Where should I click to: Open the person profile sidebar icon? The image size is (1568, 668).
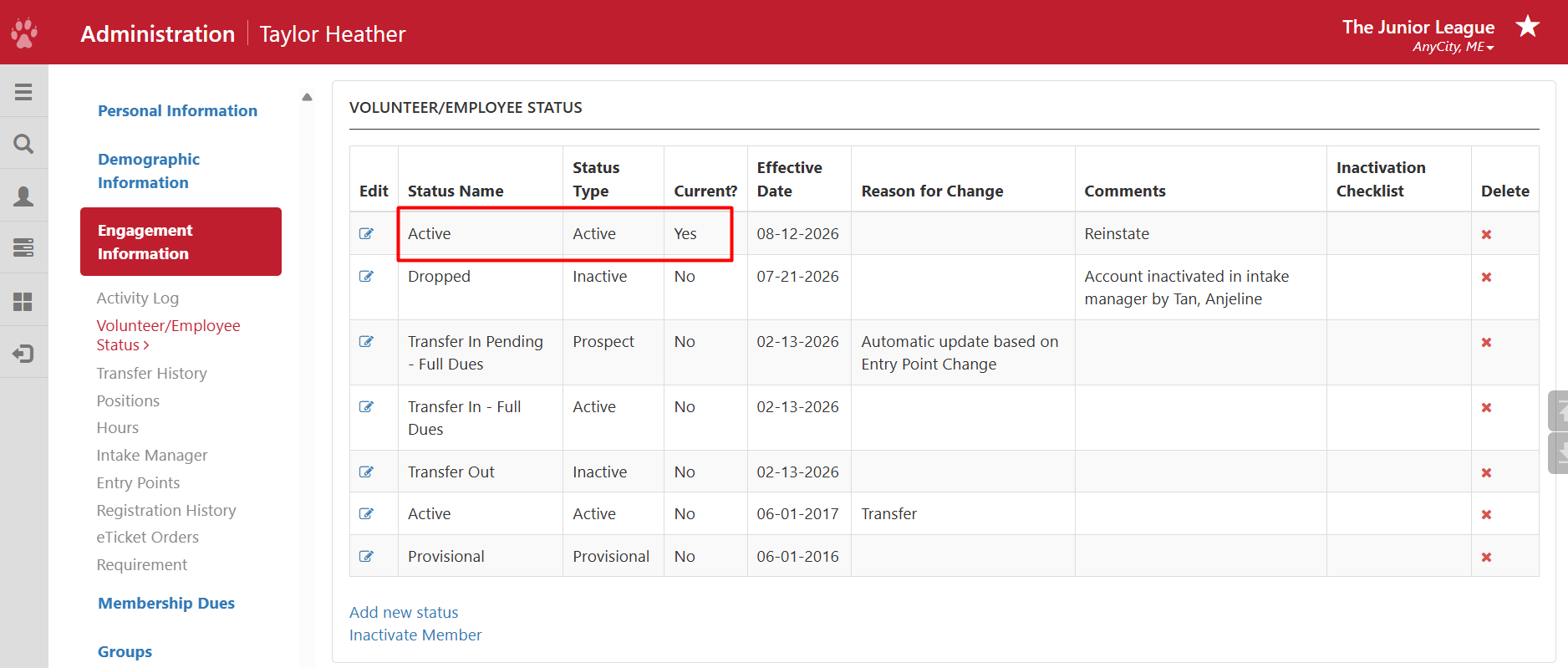23,196
